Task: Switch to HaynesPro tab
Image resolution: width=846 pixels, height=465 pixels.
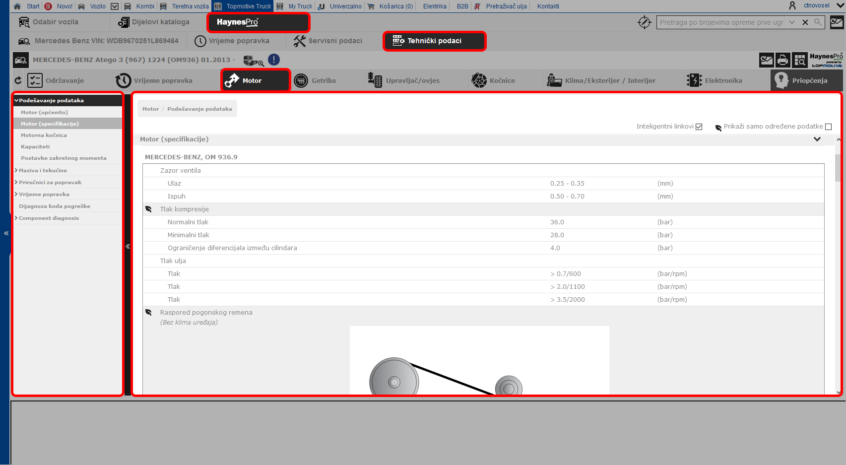Action: point(258,22)
